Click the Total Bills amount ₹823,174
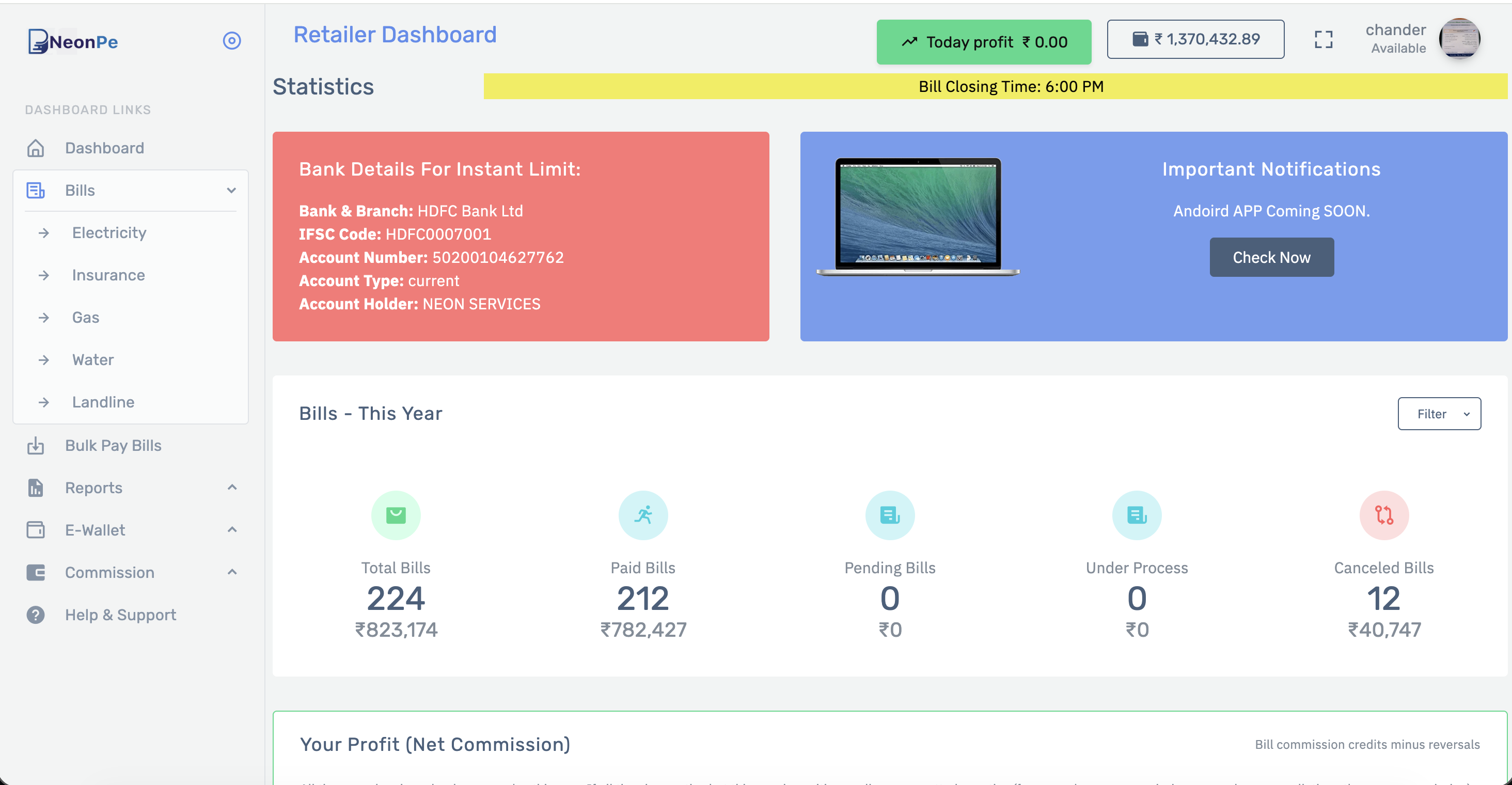The height and width of the screenshot is (785, 1512). [396, 630]
